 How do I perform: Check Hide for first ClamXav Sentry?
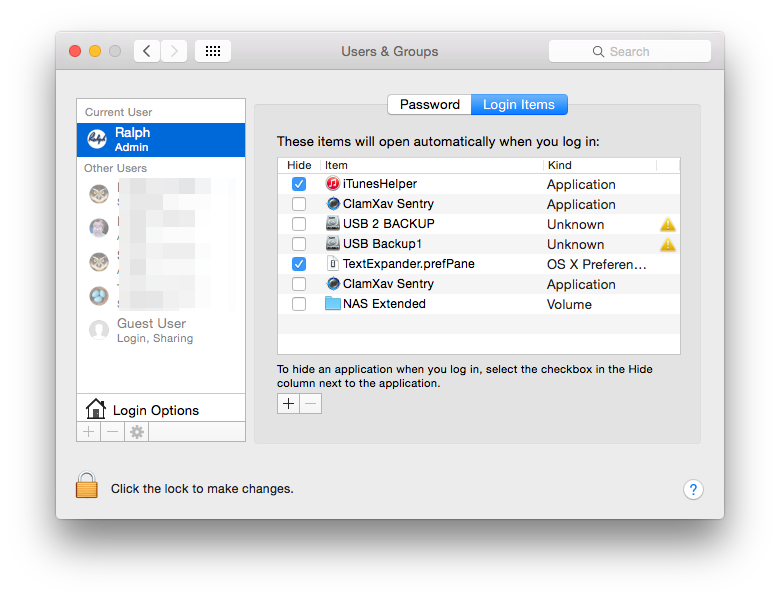click(299, 204)
